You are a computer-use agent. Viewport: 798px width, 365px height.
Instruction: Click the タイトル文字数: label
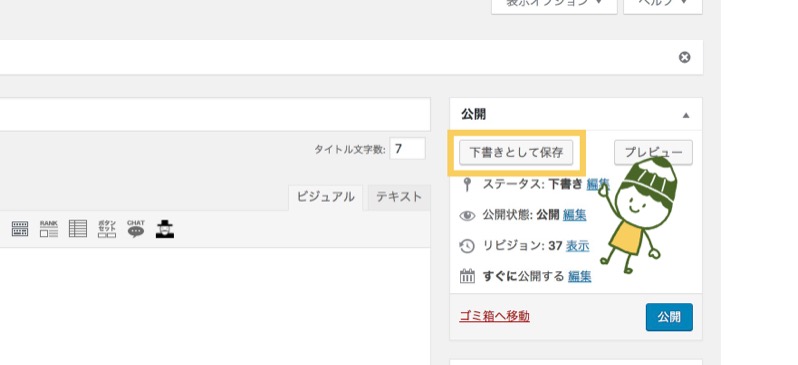click(350, 150)
